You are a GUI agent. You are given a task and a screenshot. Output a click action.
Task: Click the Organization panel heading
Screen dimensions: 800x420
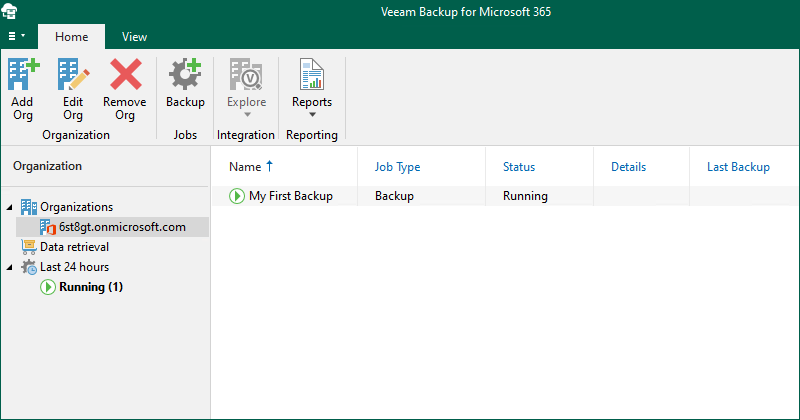pyautogui.click(x=47, y=166)
